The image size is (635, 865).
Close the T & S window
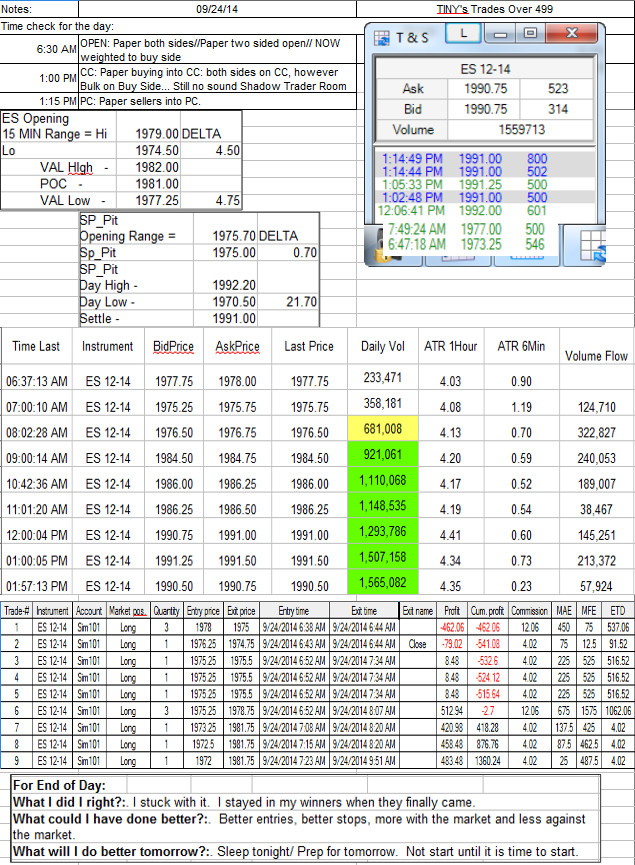(x=572, y=34)
